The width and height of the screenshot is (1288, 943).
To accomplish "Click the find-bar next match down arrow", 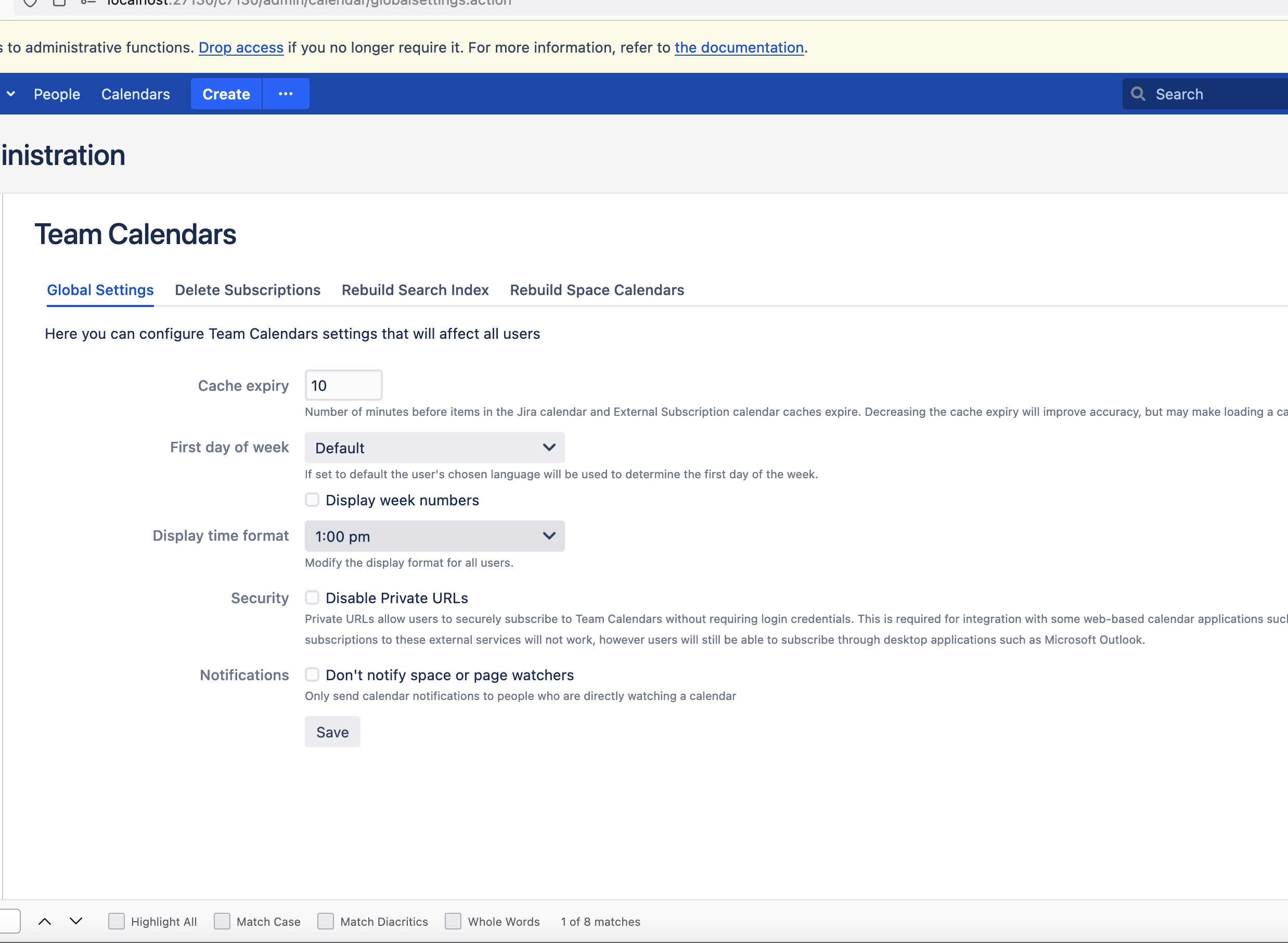I will pos(76,921).
